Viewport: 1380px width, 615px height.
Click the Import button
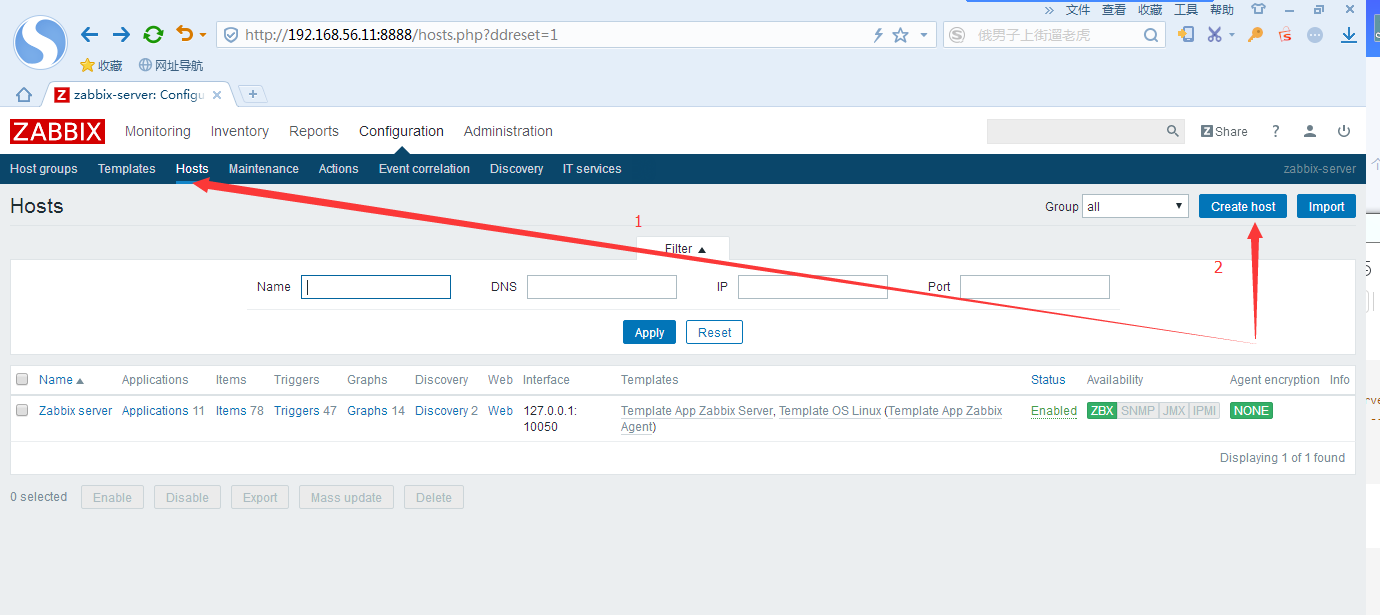[x=1327, y=206]
